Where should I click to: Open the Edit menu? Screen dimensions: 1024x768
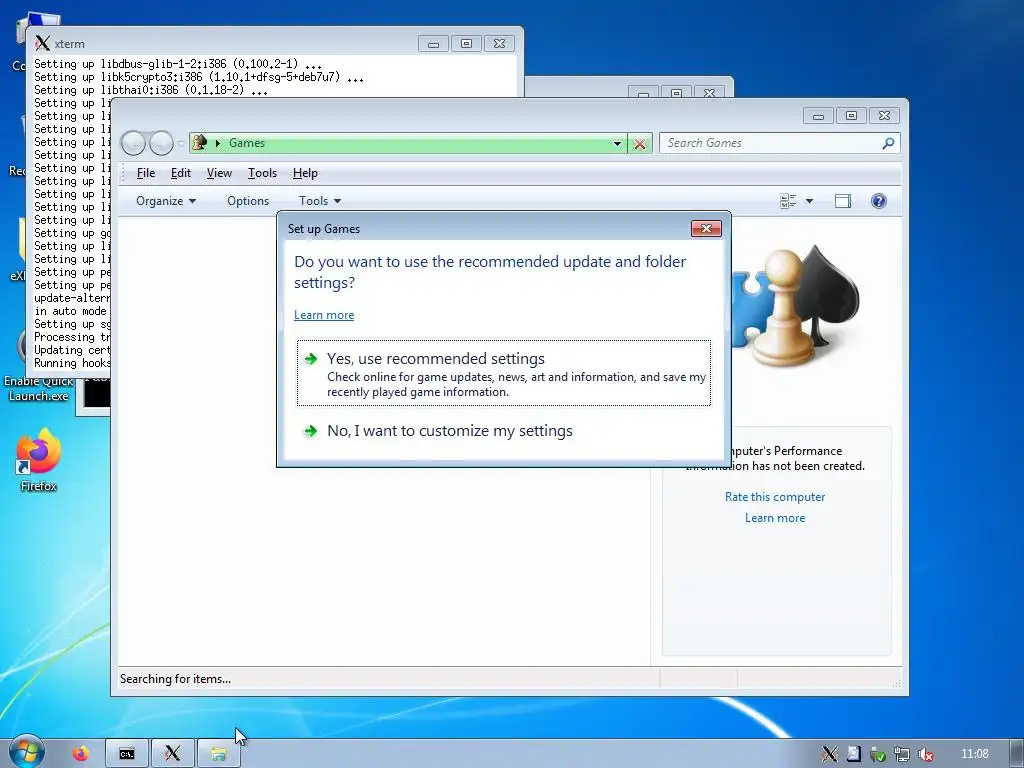tap(180, 173)
